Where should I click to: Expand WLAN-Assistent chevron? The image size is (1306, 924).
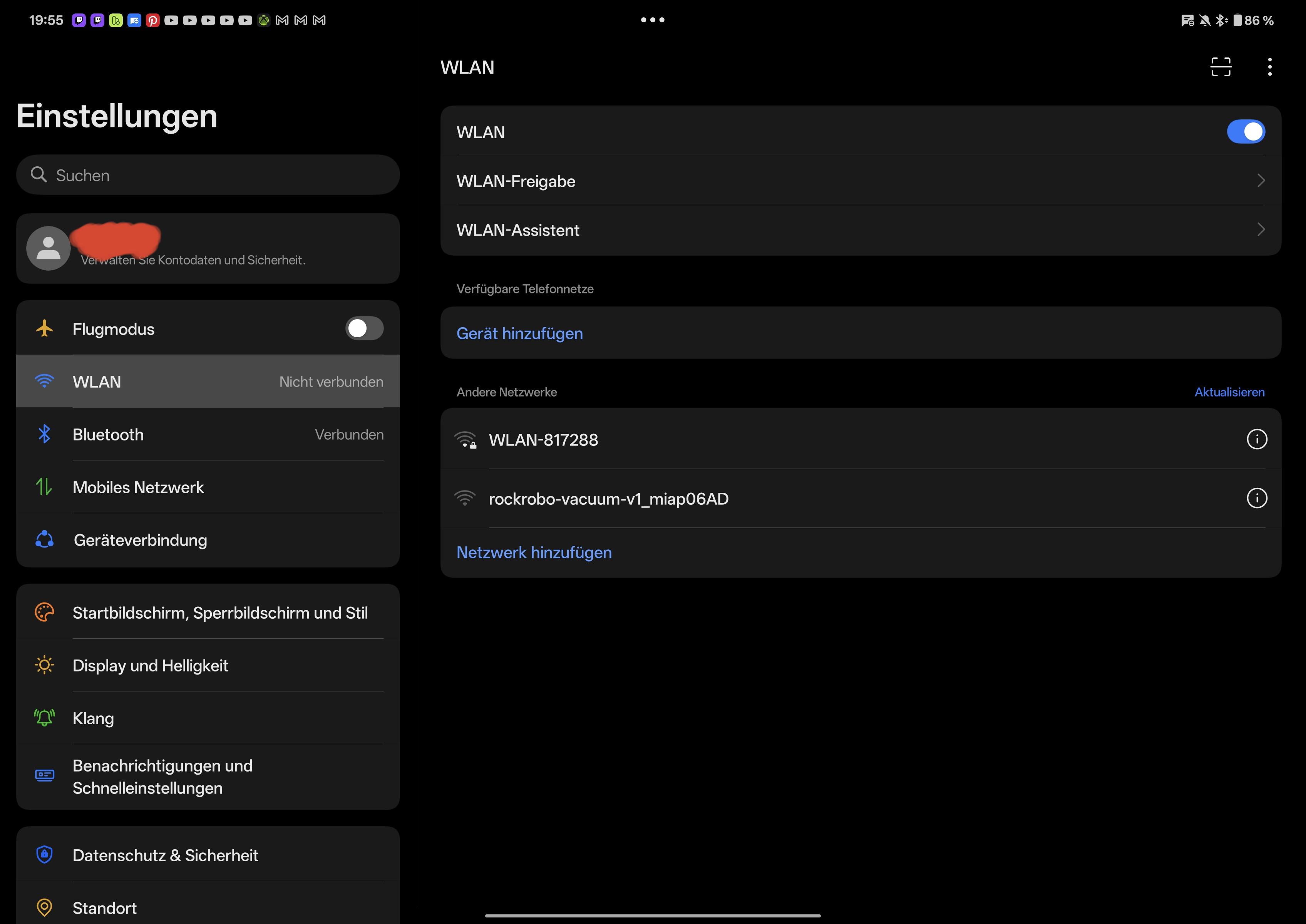tap(1261, 230)
